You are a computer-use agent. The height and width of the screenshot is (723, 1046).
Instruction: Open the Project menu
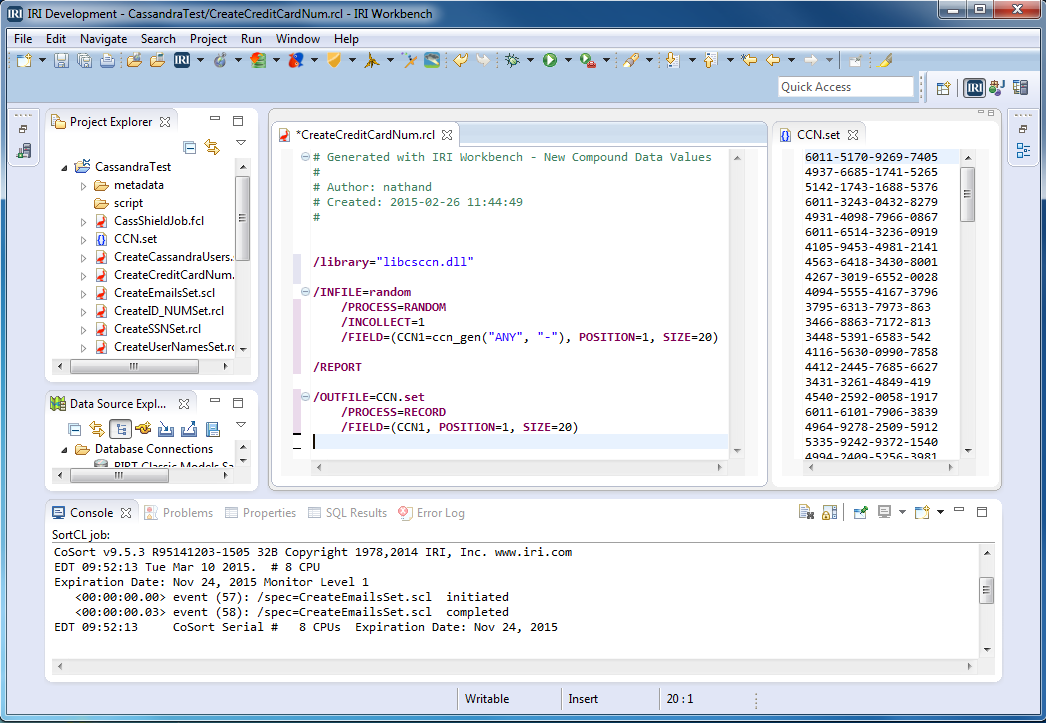[x=208, y=39]
